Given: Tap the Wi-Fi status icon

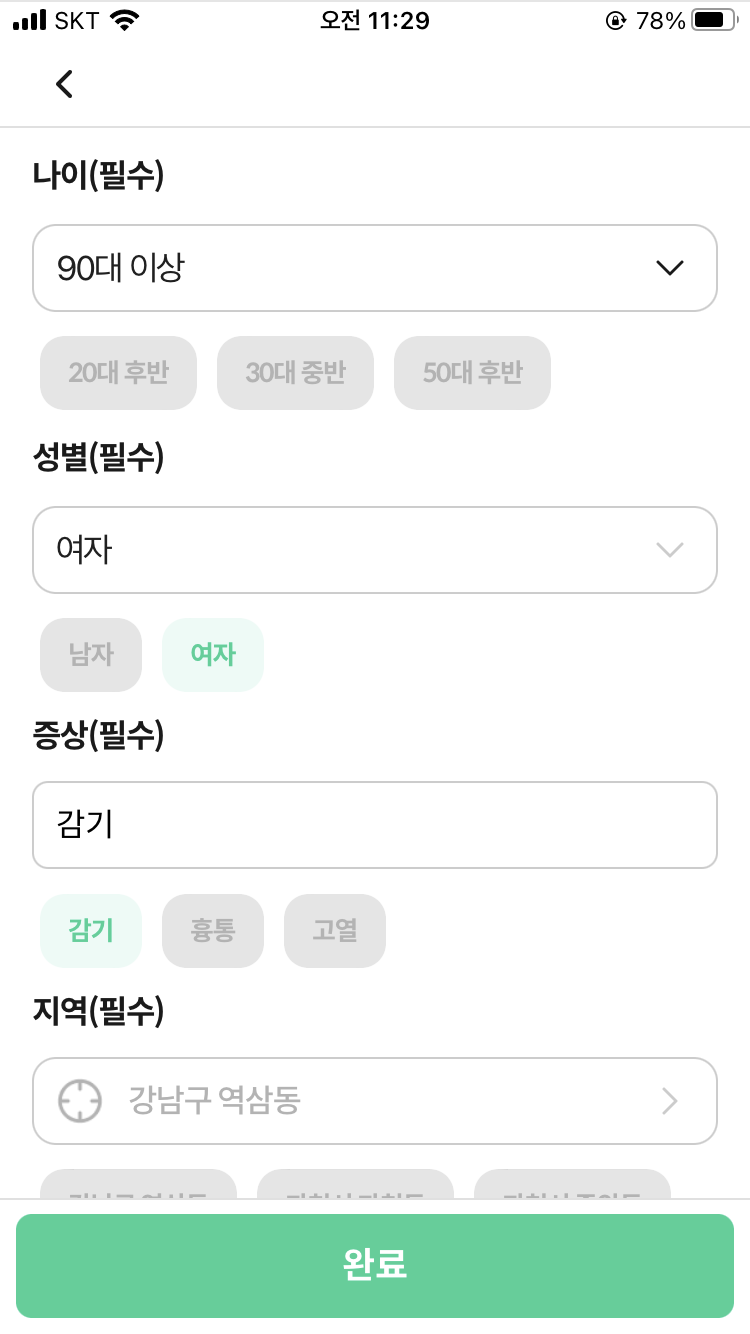Looking at the screenshot, I should [125, 20].
